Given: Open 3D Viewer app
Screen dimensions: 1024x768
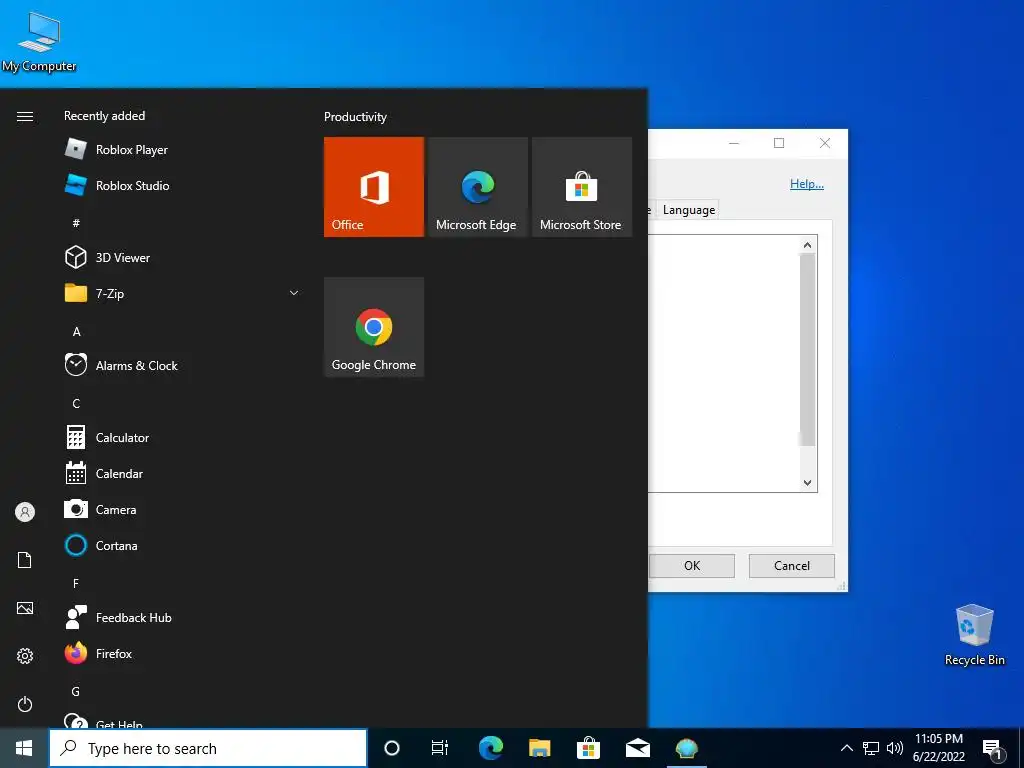Looking at the screenshot, I should pyautogui.click(x=182, y=257).
